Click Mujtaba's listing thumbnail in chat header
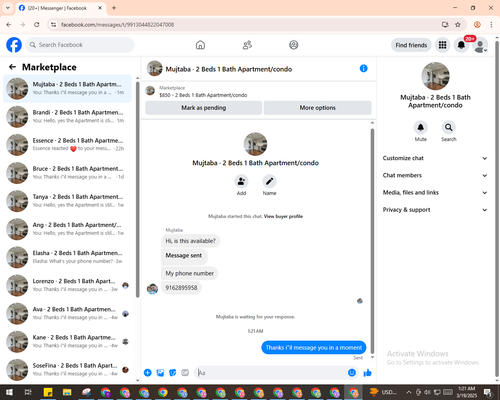 [x=155, y=68]
